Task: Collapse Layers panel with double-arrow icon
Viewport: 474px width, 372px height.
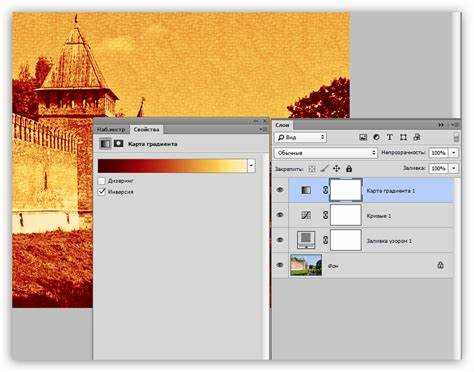Action: pos(441,125)
